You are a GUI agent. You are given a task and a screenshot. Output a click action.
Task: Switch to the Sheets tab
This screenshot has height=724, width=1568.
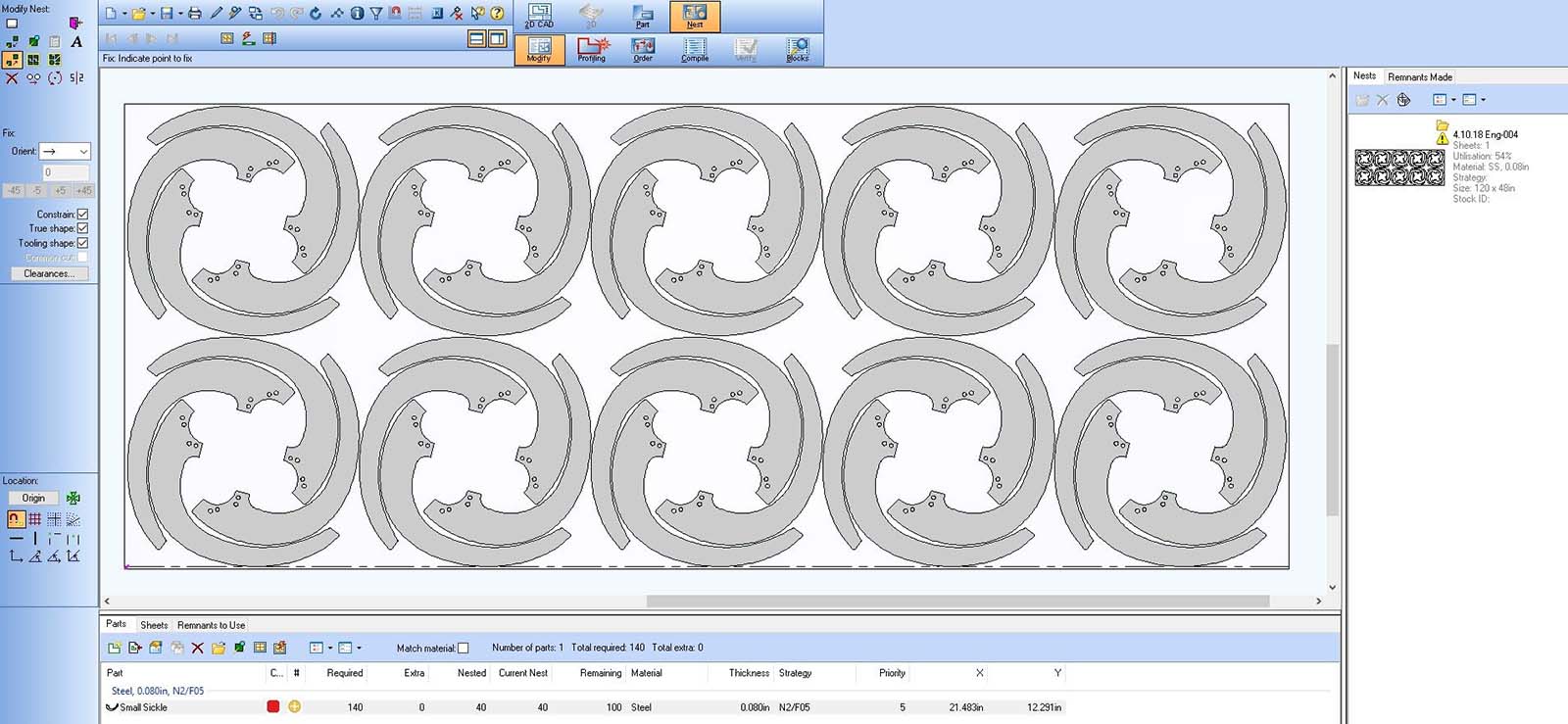(x=154, y=625)
